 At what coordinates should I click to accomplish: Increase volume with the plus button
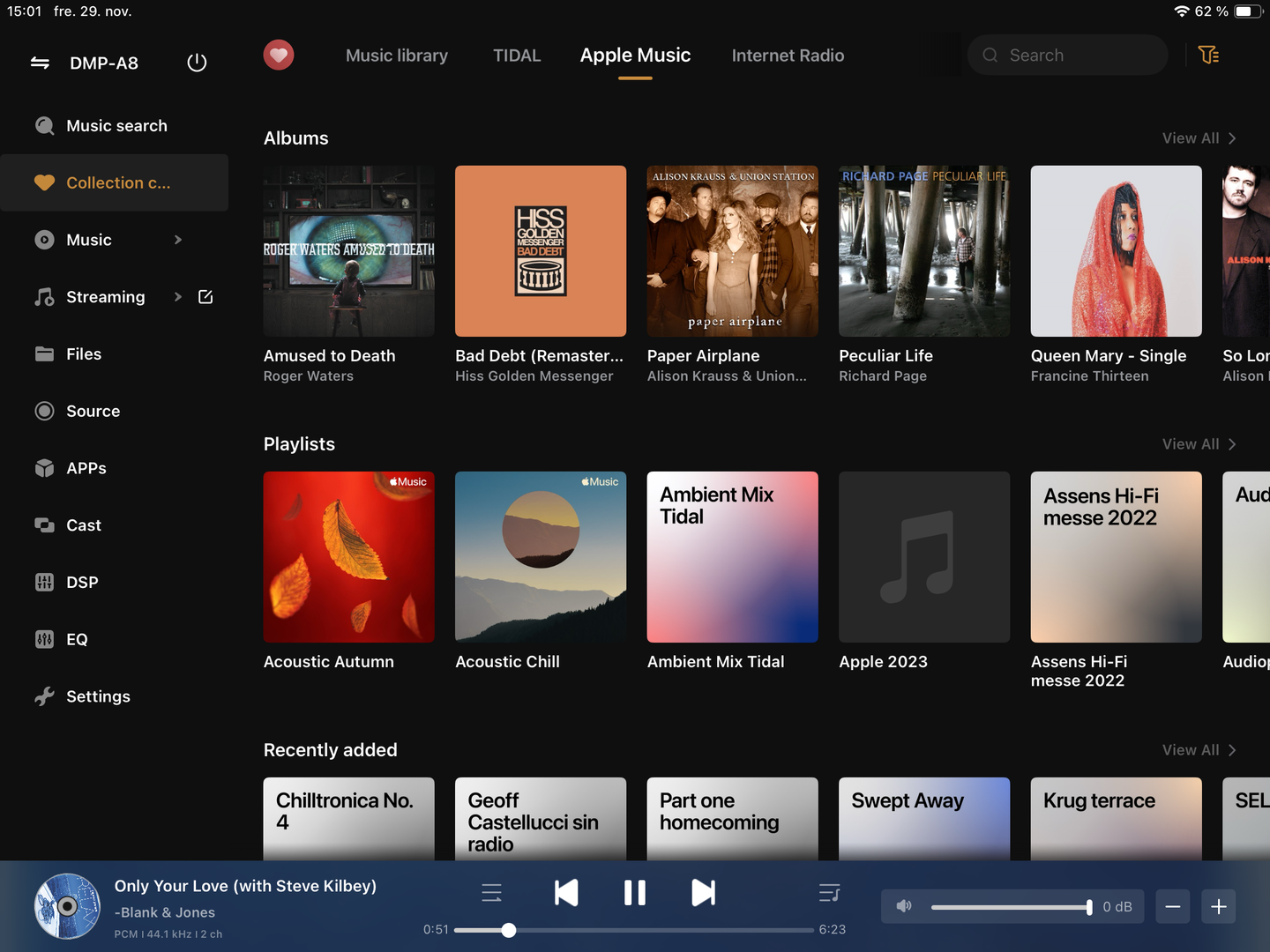(x=1219, y=906)
